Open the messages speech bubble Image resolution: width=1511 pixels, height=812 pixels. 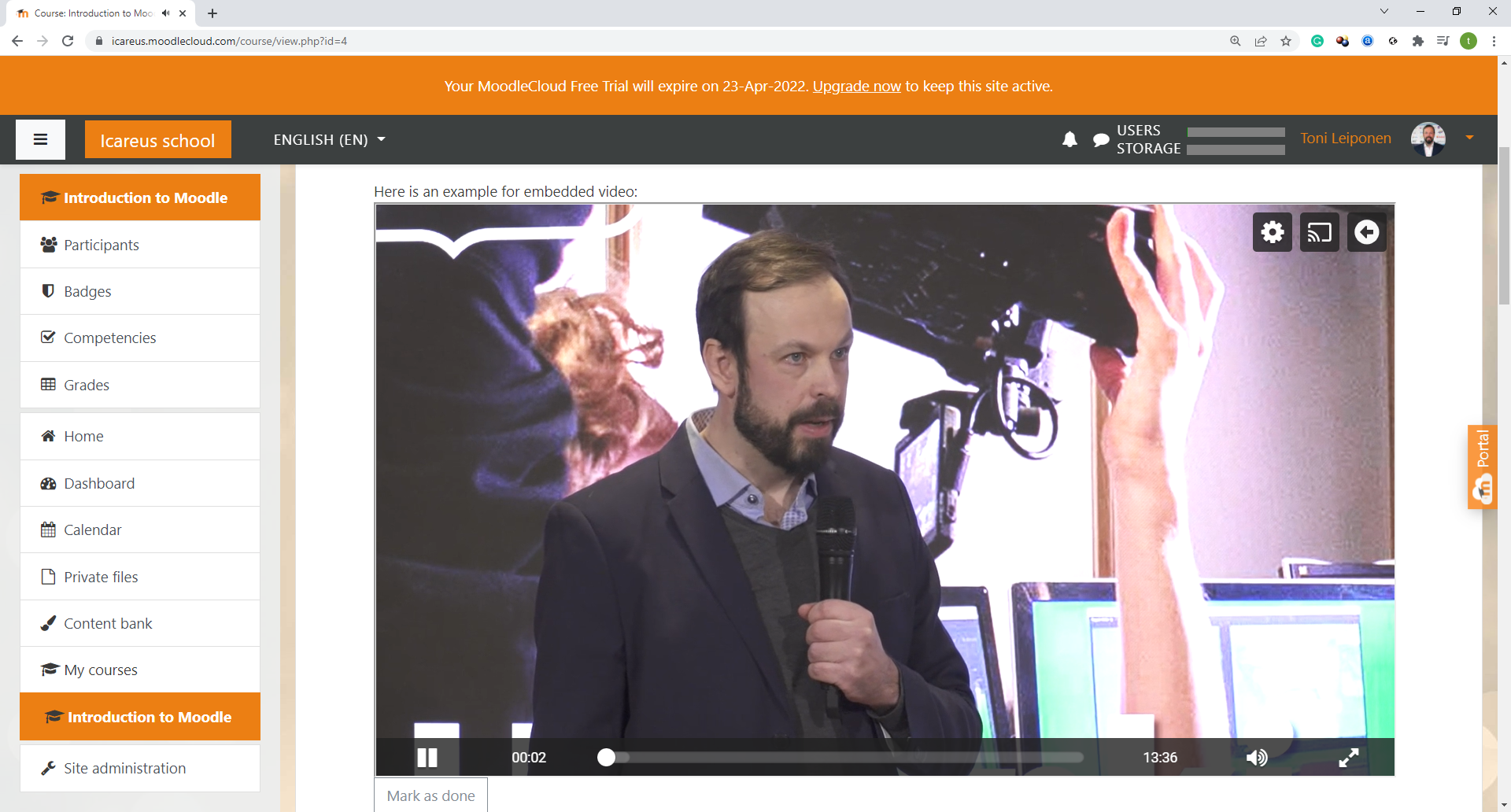[x=1100, y=140]
